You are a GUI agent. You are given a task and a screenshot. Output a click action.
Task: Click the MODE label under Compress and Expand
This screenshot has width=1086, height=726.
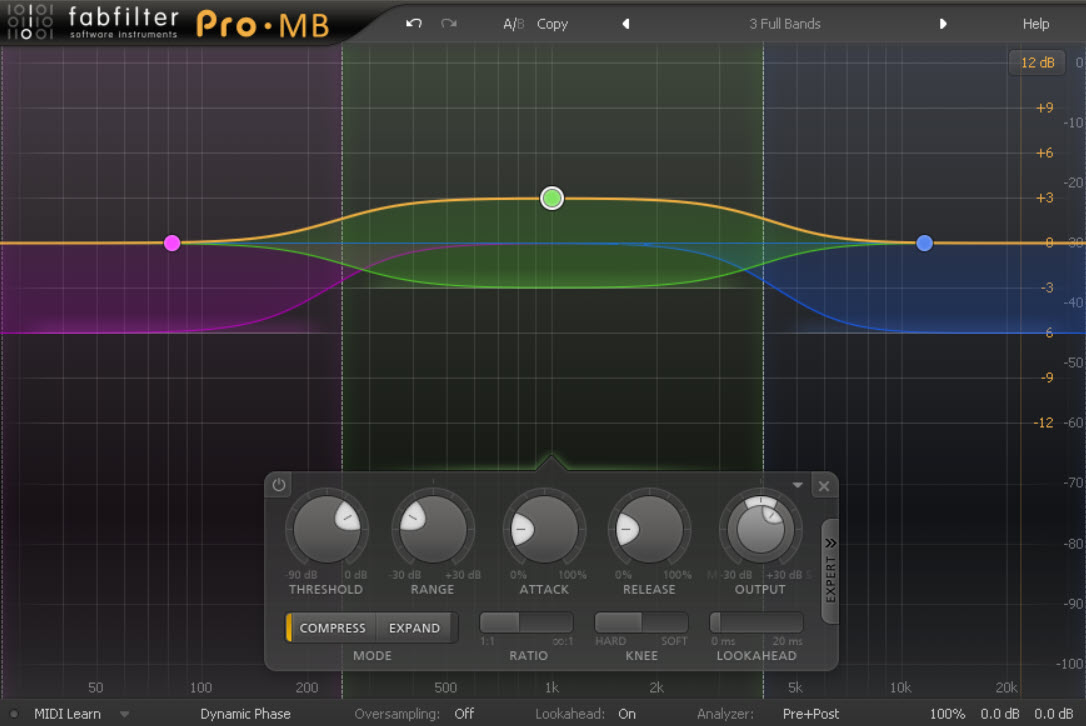click(372, 655)
